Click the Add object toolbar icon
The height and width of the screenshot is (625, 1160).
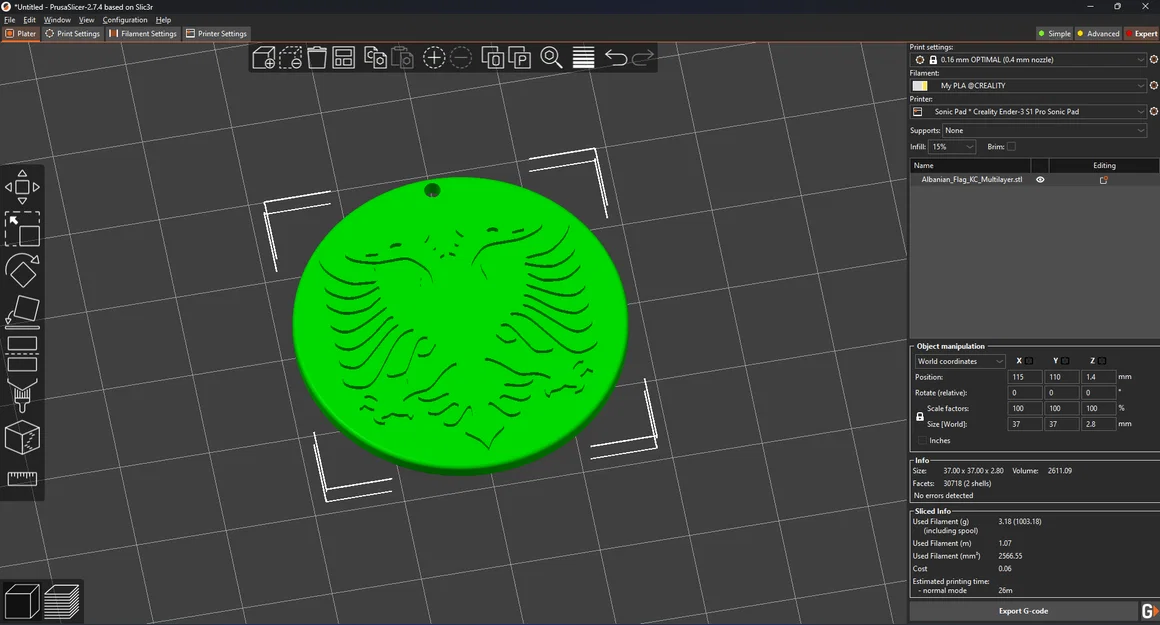click(263, 58)
